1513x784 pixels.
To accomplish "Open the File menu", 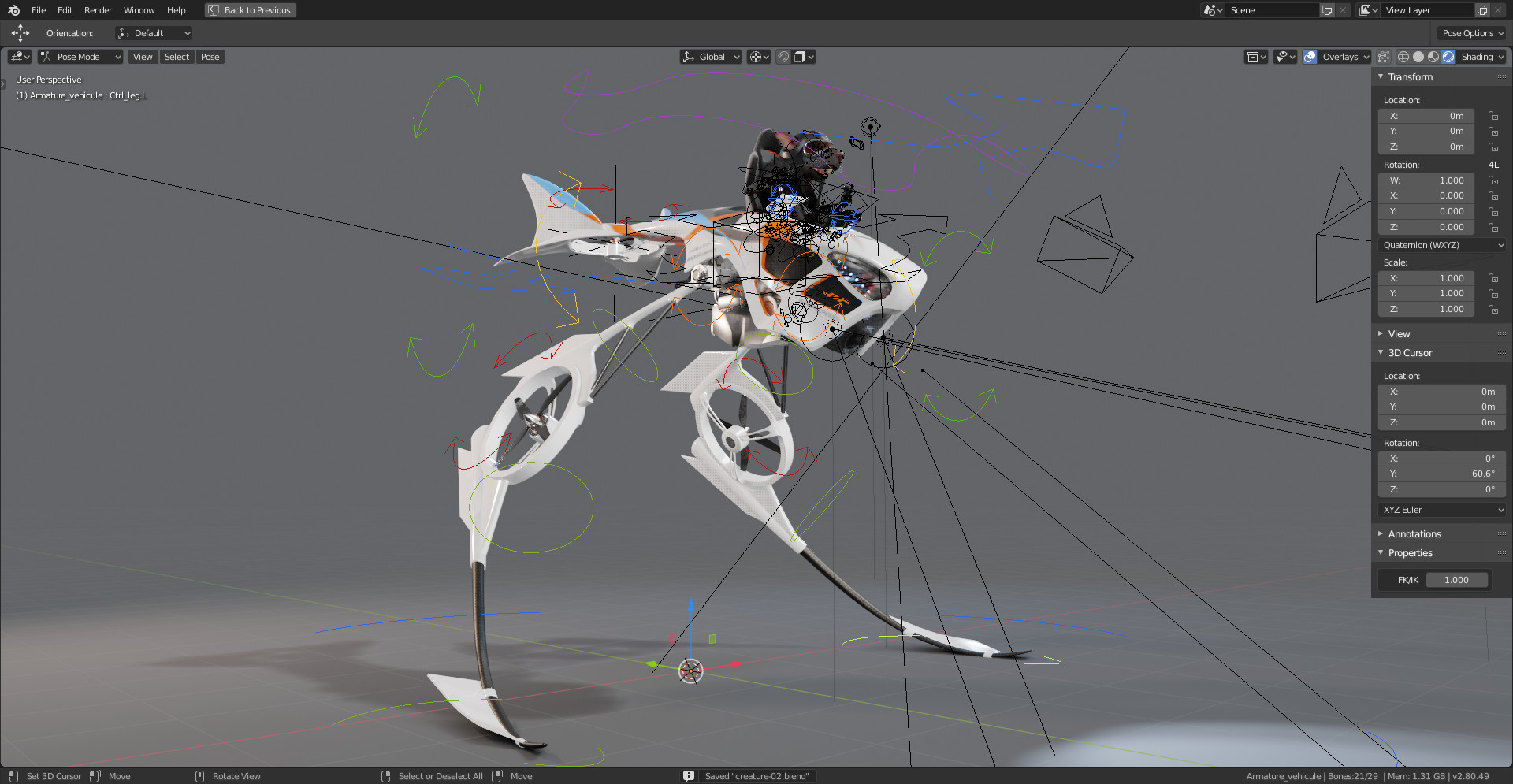I will tap(39, 10).
